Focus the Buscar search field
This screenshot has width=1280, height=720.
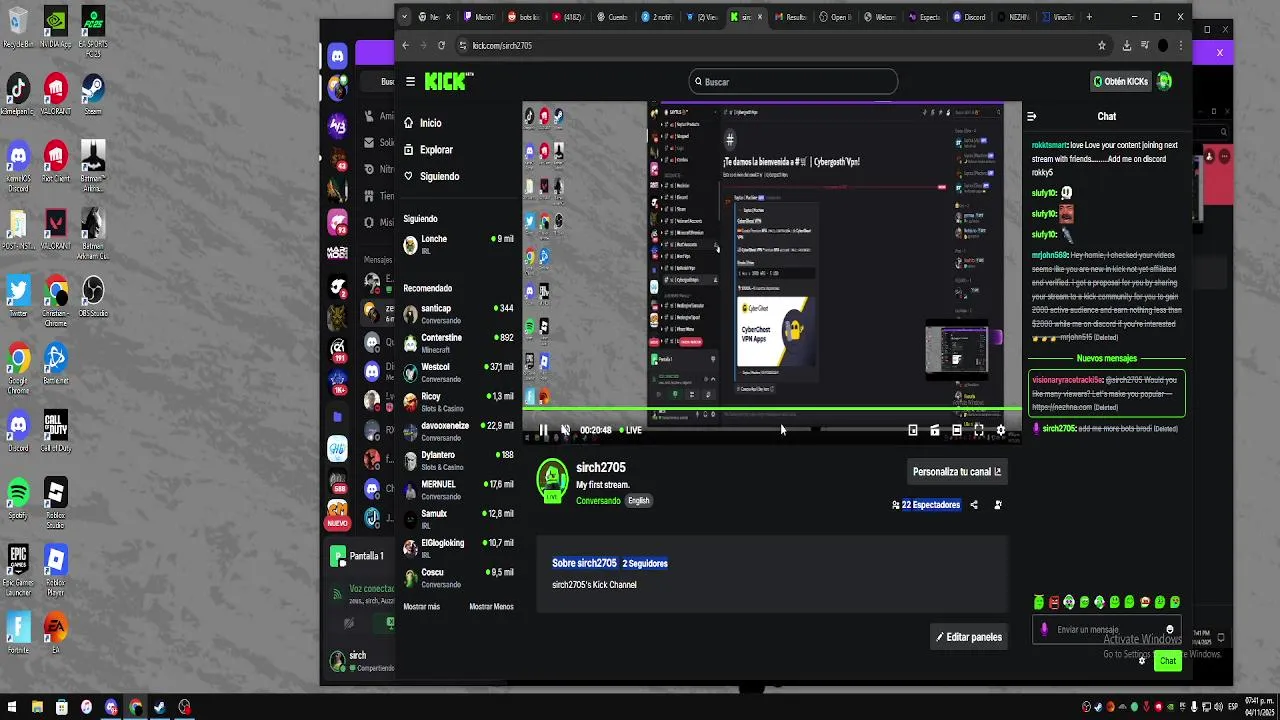tap(793, 82)
